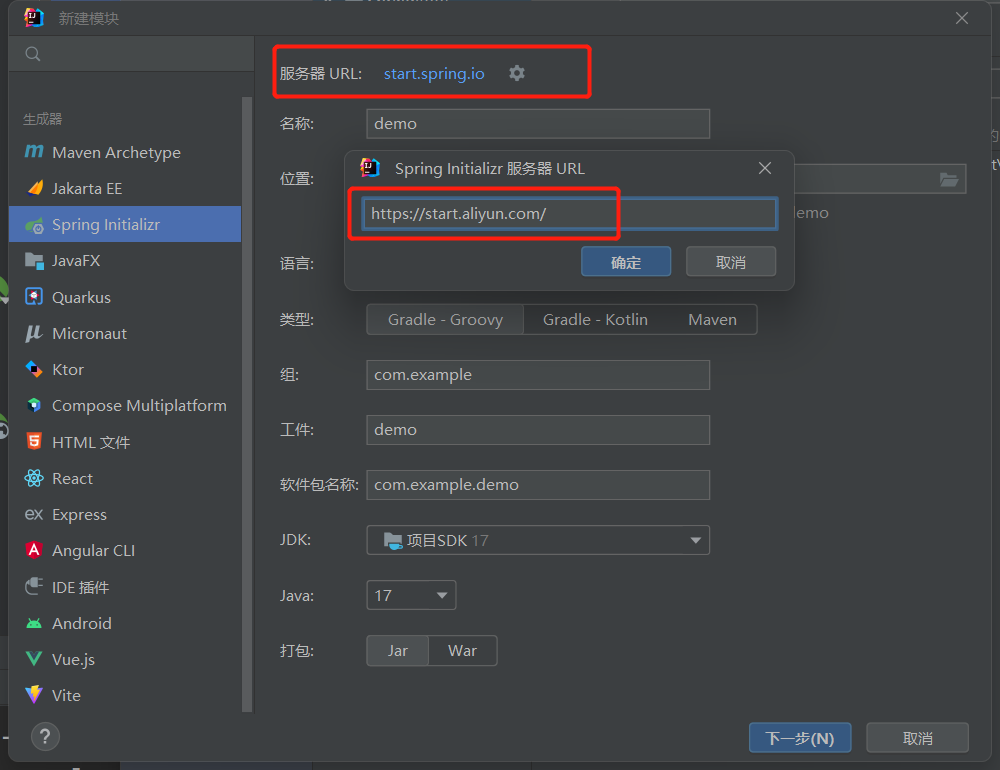1000x770 pixels.
Task: Choose Compose Multiplatform generator
Action: point(138,405)
